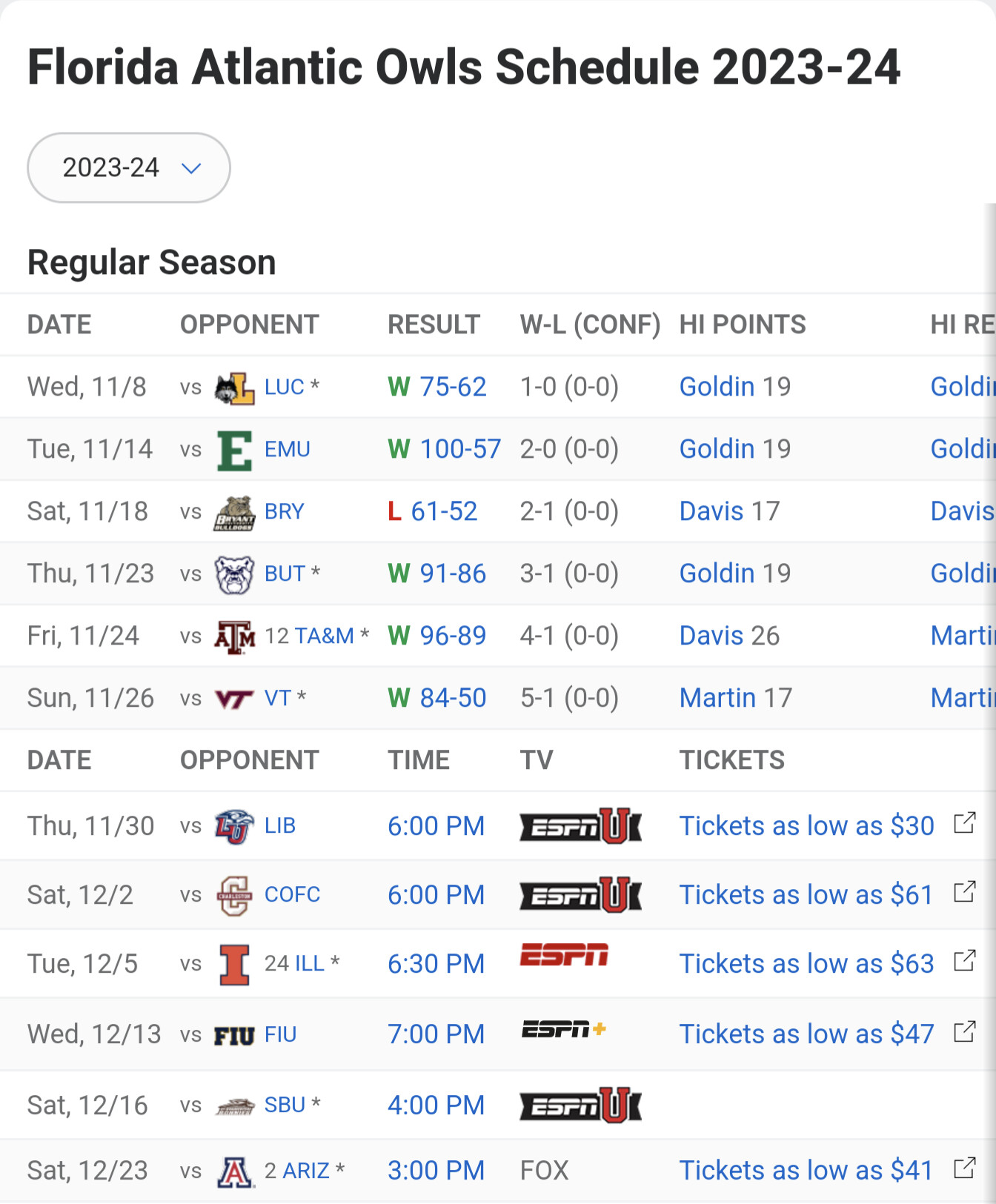Open external link icon for $41 tickets
Screen dimensions: 996x1204
point(964,1168)
